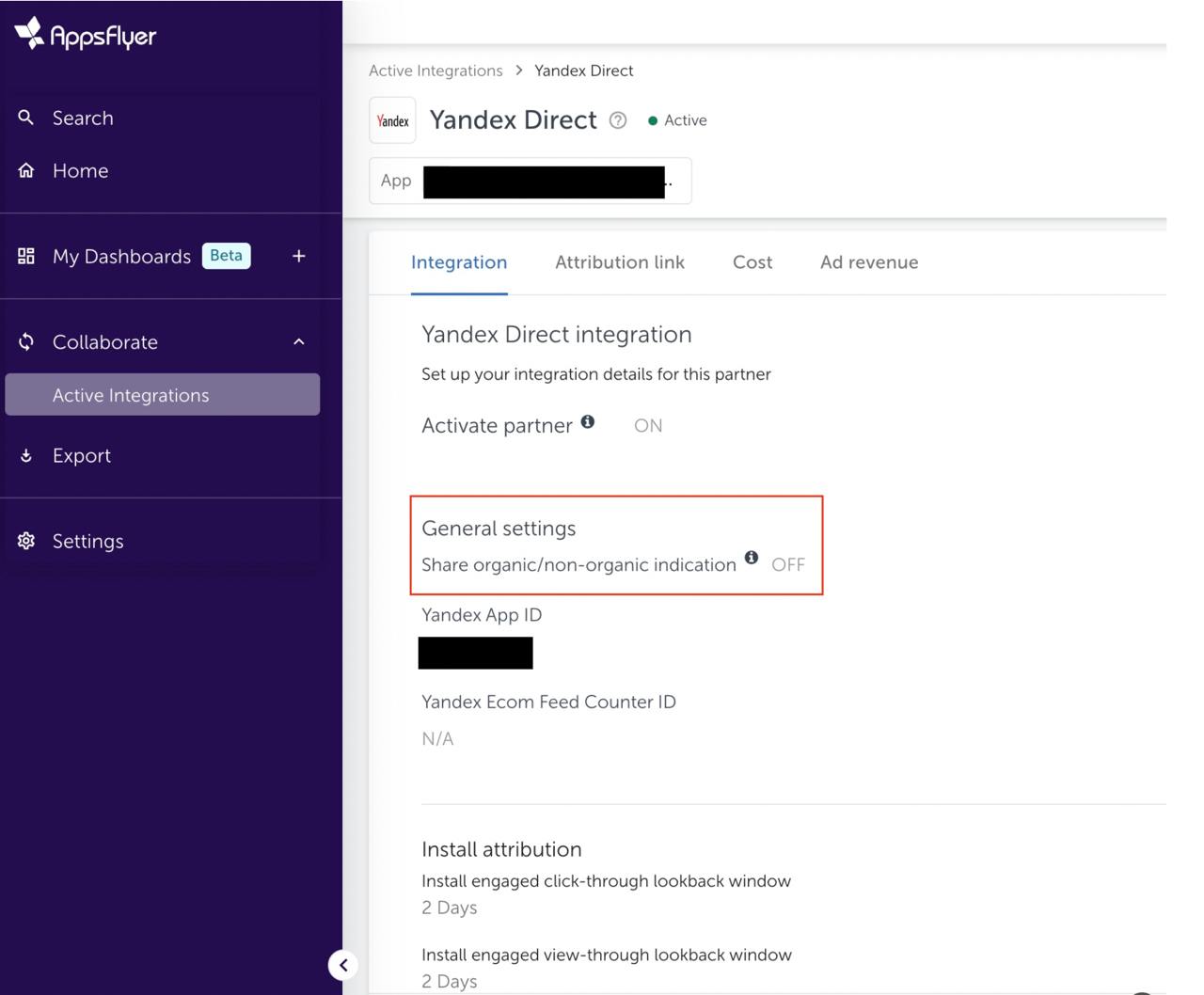This screenshot has height=995, width=1204.
Task: Click help question mark beside Yandex Direct
Action: pos(618,120)
